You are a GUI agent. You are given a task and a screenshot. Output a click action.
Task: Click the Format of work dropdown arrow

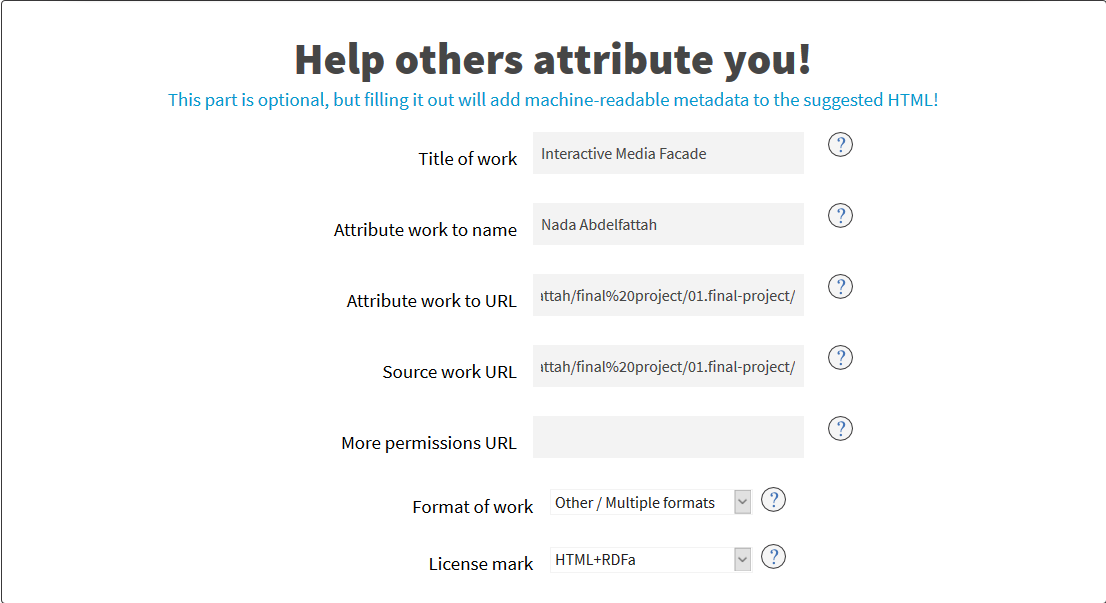[742, 503]
